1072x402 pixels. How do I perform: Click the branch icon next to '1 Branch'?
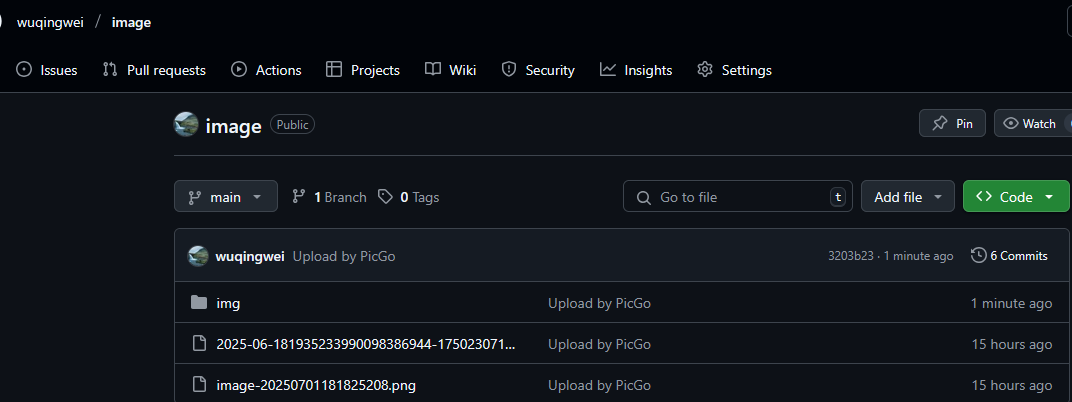pos(299,197)
